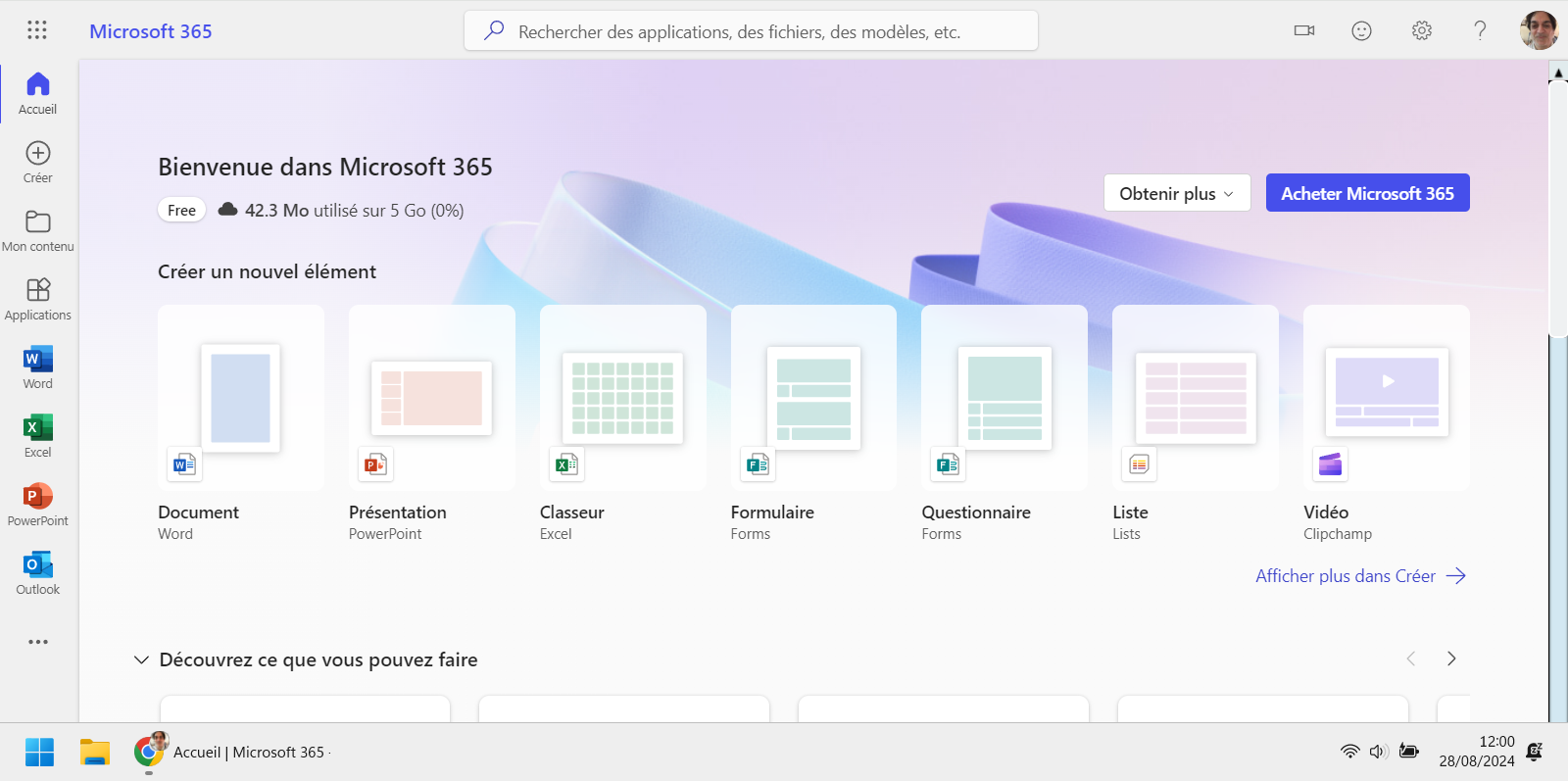Click the Excel icon under the Classeur card
The height and width of the screenshot is (781, 1568).
[566, 464]
